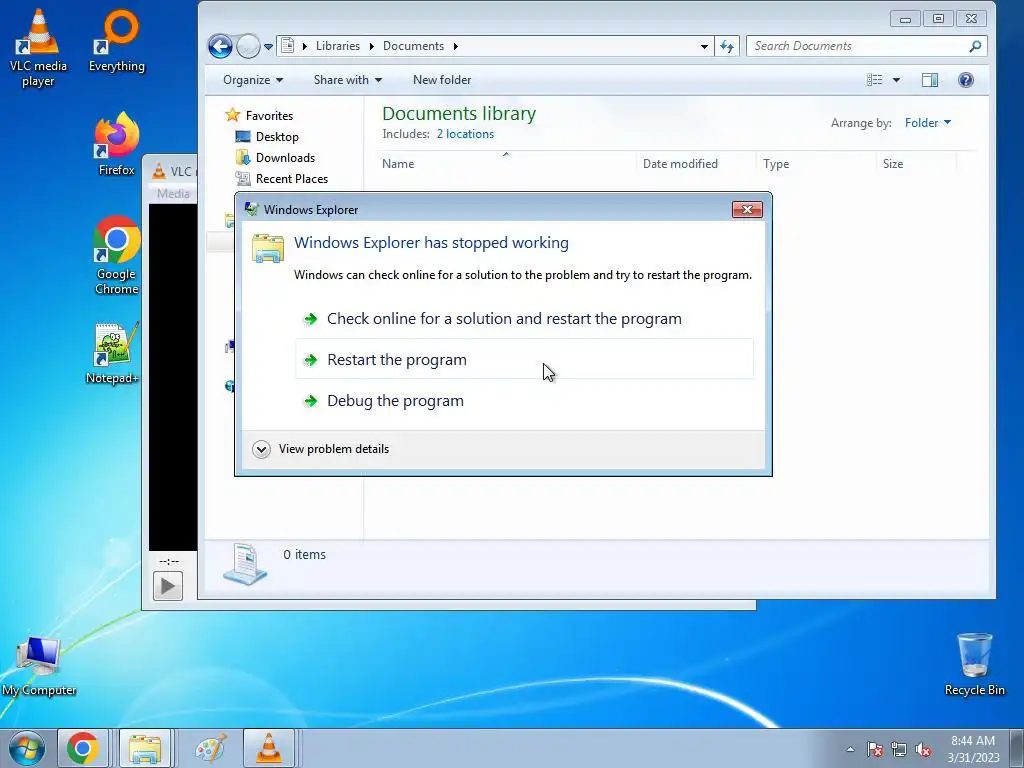The height and width of the screenshot is (768, 1024).
Task: Click Documents in the breadcrumb
Action: [413, 46]
